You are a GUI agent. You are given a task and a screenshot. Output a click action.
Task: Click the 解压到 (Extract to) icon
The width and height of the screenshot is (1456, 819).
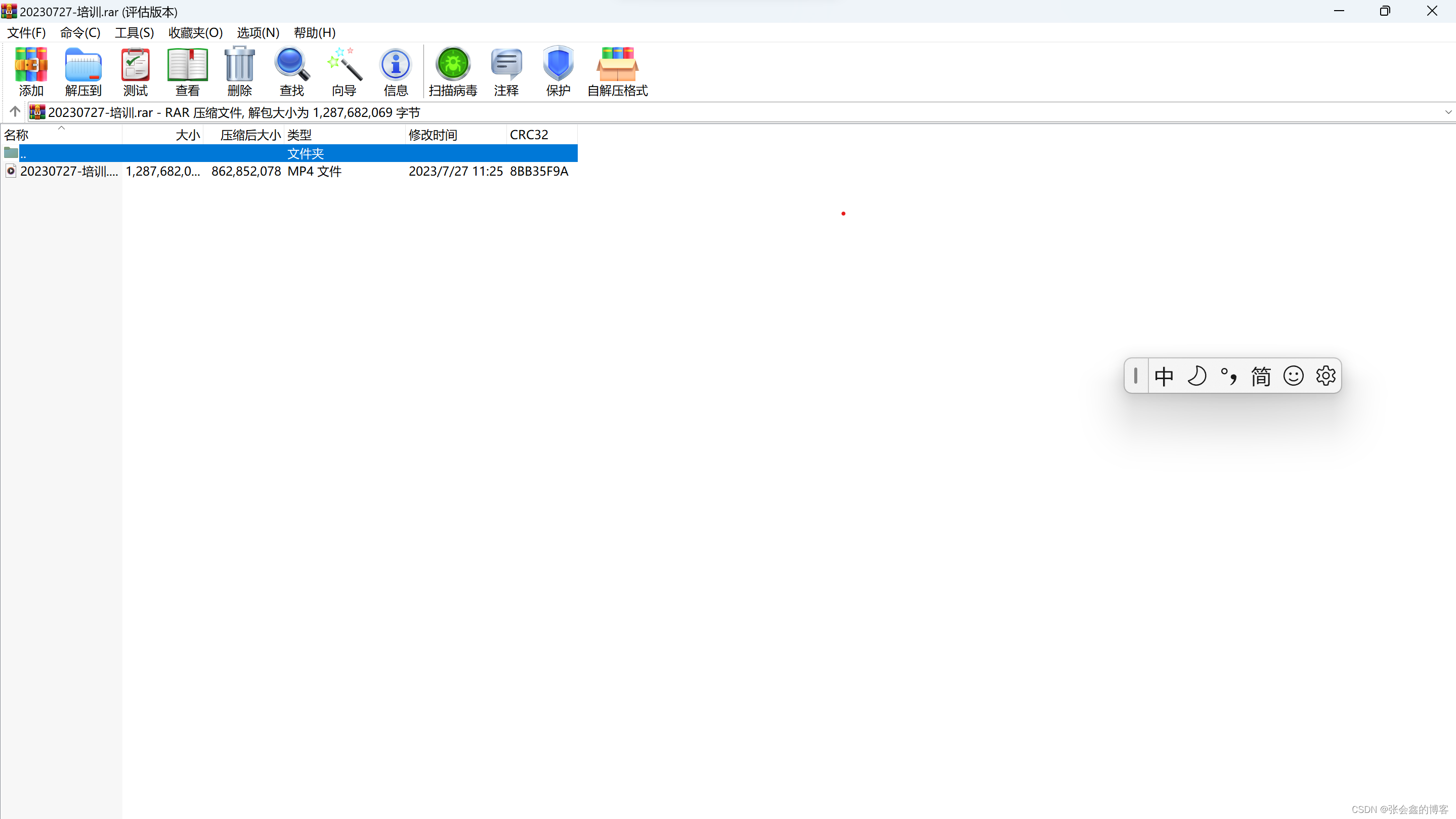coord(83,72)
